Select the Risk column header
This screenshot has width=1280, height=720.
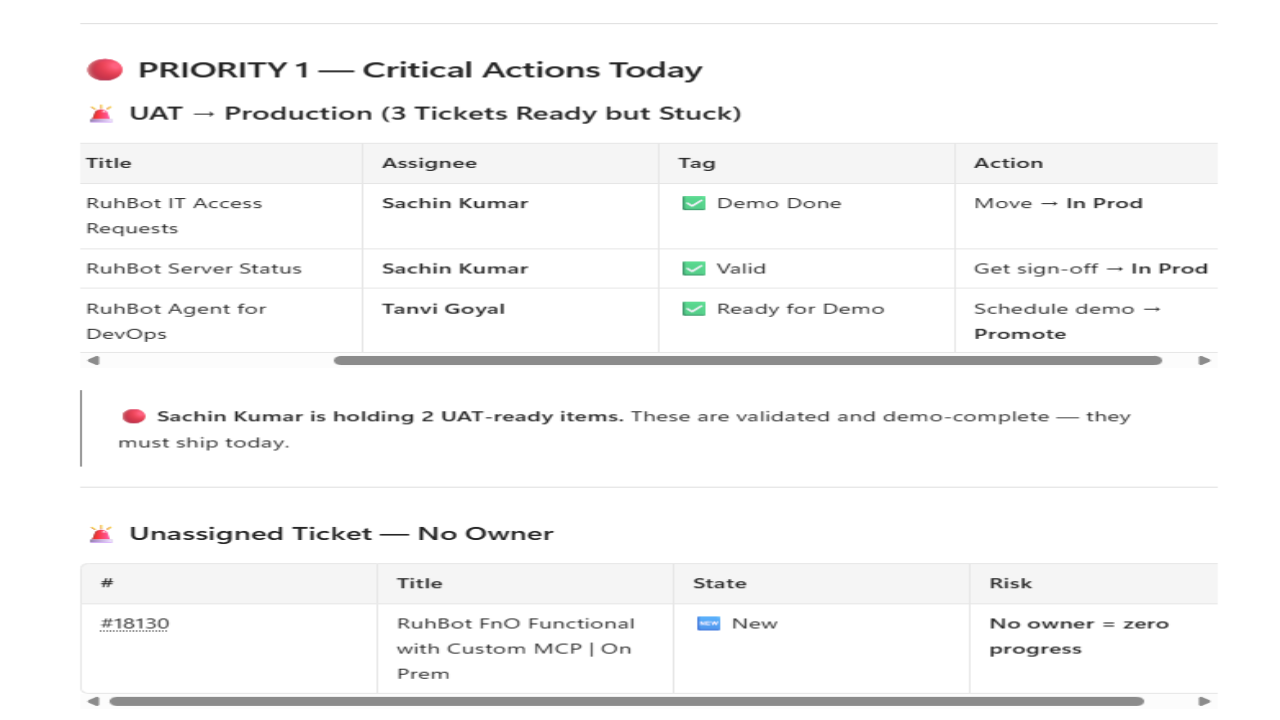click(1094, 583)
